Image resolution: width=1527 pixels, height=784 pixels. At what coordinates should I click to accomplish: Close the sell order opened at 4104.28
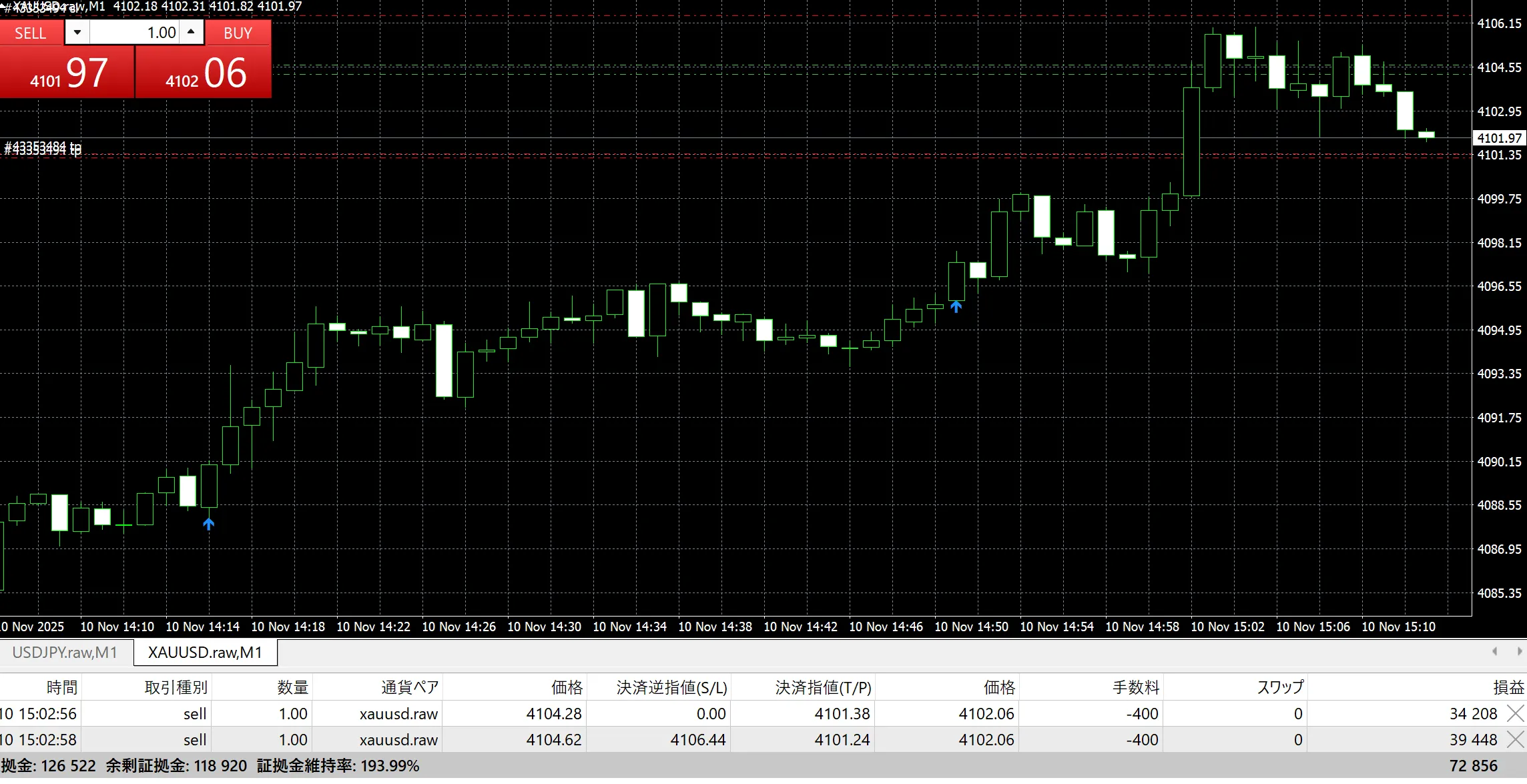pyautogui.click(x=1516, y=713)
